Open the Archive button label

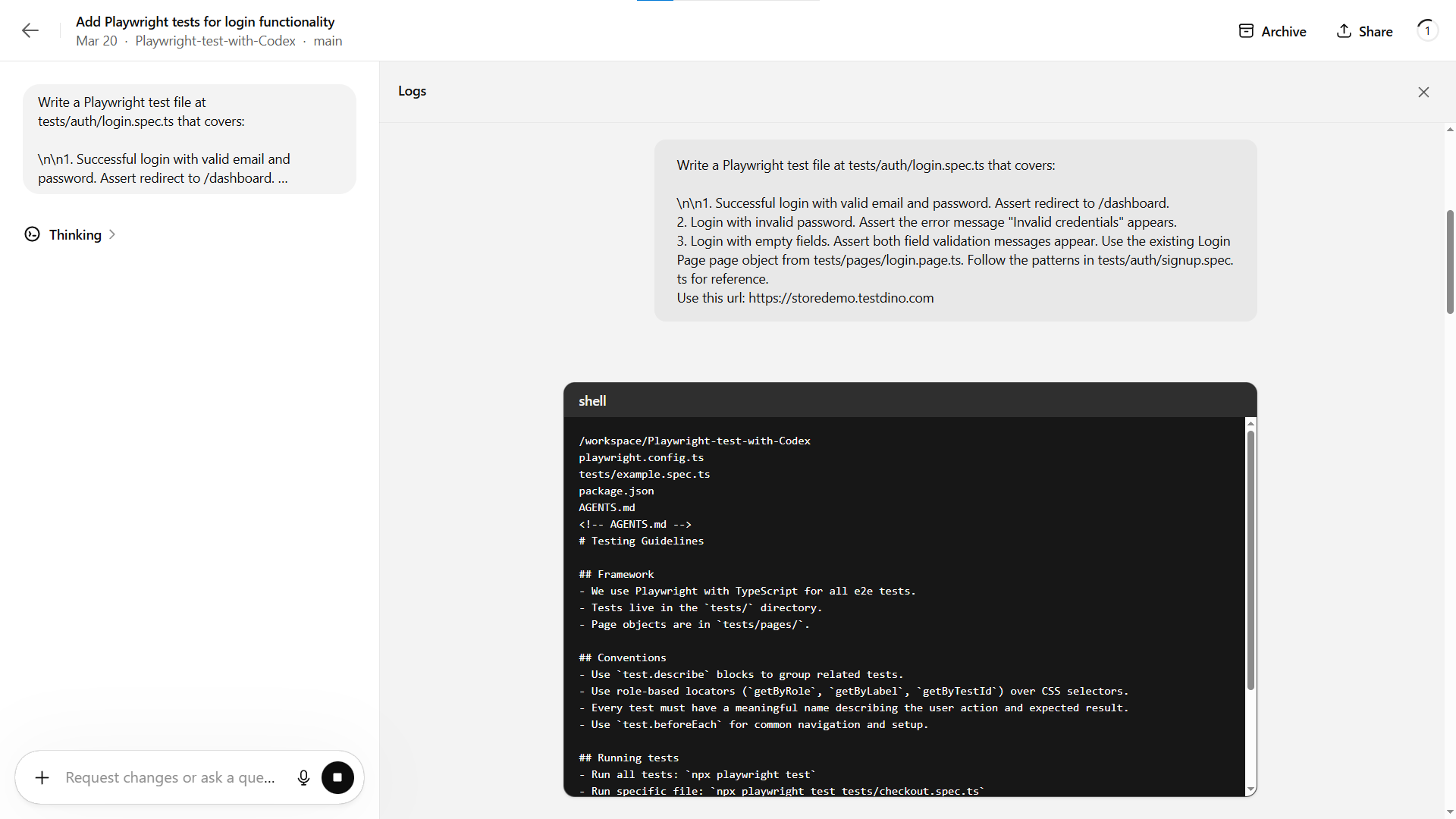[1283, 32]
